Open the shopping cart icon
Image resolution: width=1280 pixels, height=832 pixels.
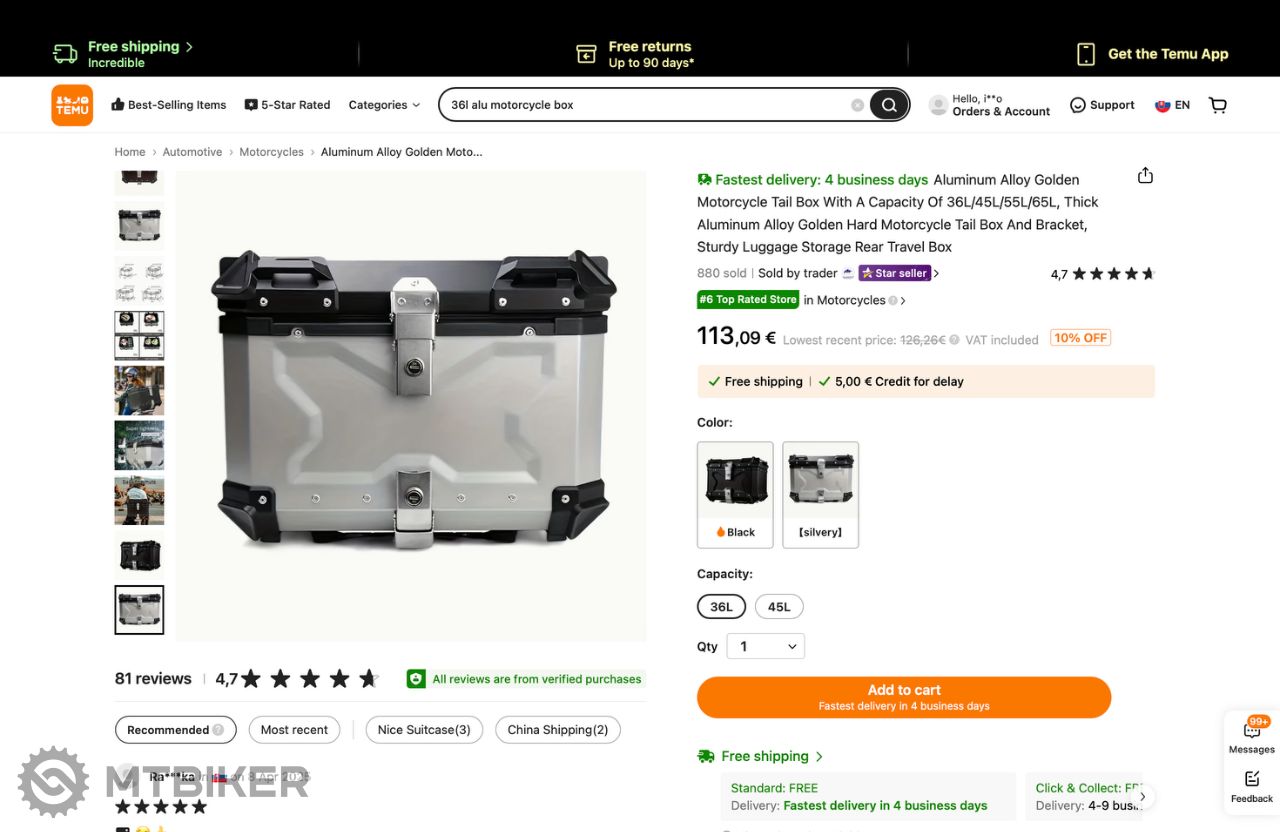[1217, 105]
